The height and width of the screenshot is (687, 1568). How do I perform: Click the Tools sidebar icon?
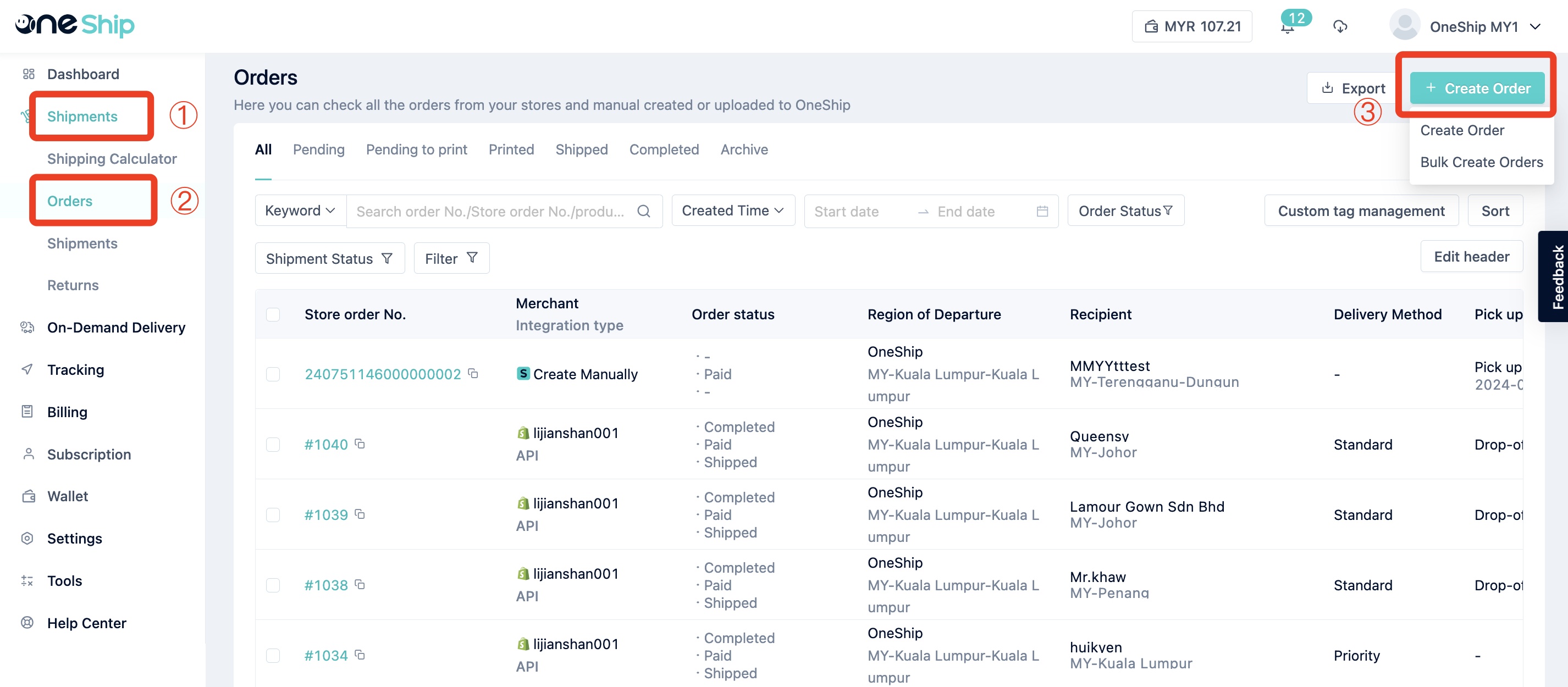coord(27,580)
